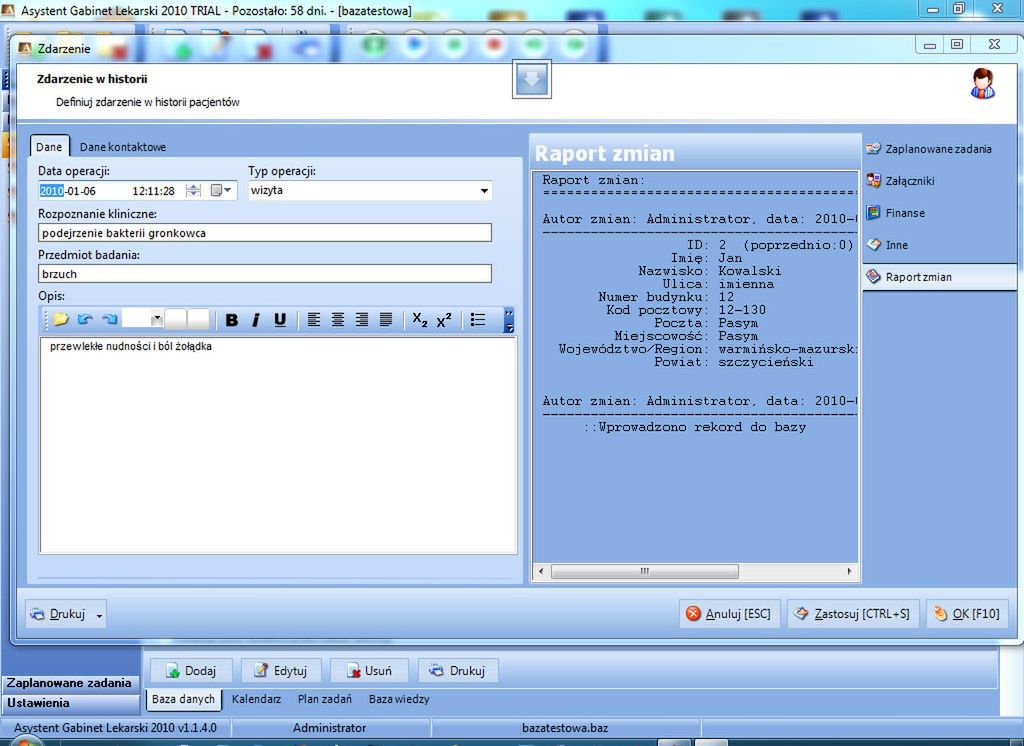Align description text right
Viewport: 1024px width, 746px height.
tap(362, 319)
